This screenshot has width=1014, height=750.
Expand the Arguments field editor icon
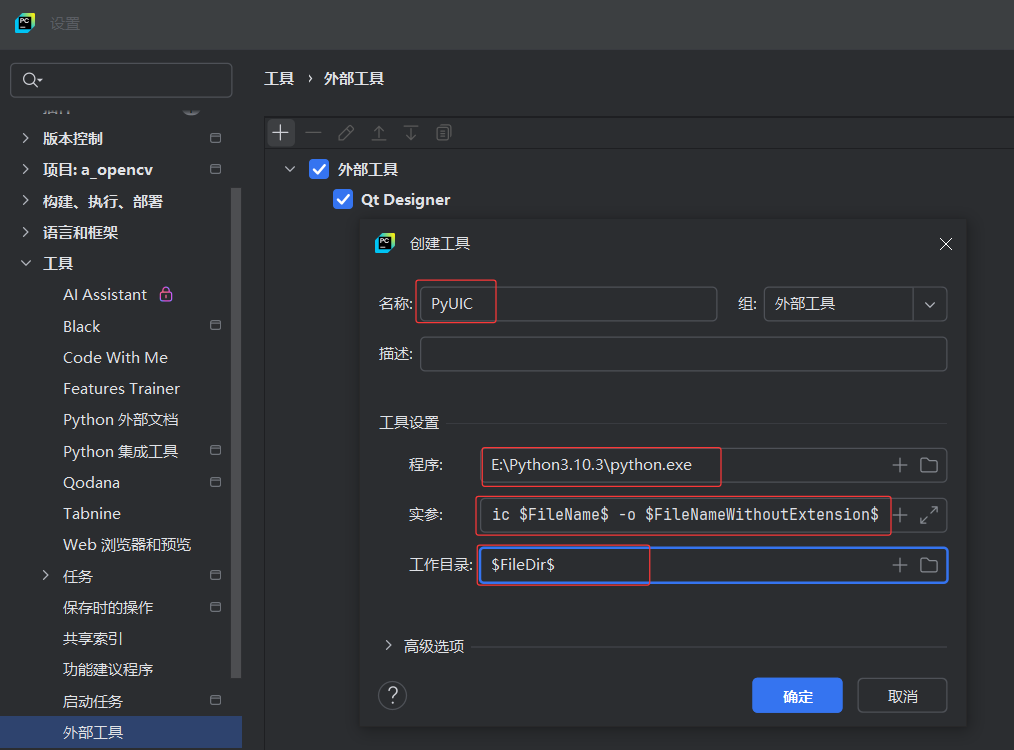pyautogui.click(x=929, y=515)
